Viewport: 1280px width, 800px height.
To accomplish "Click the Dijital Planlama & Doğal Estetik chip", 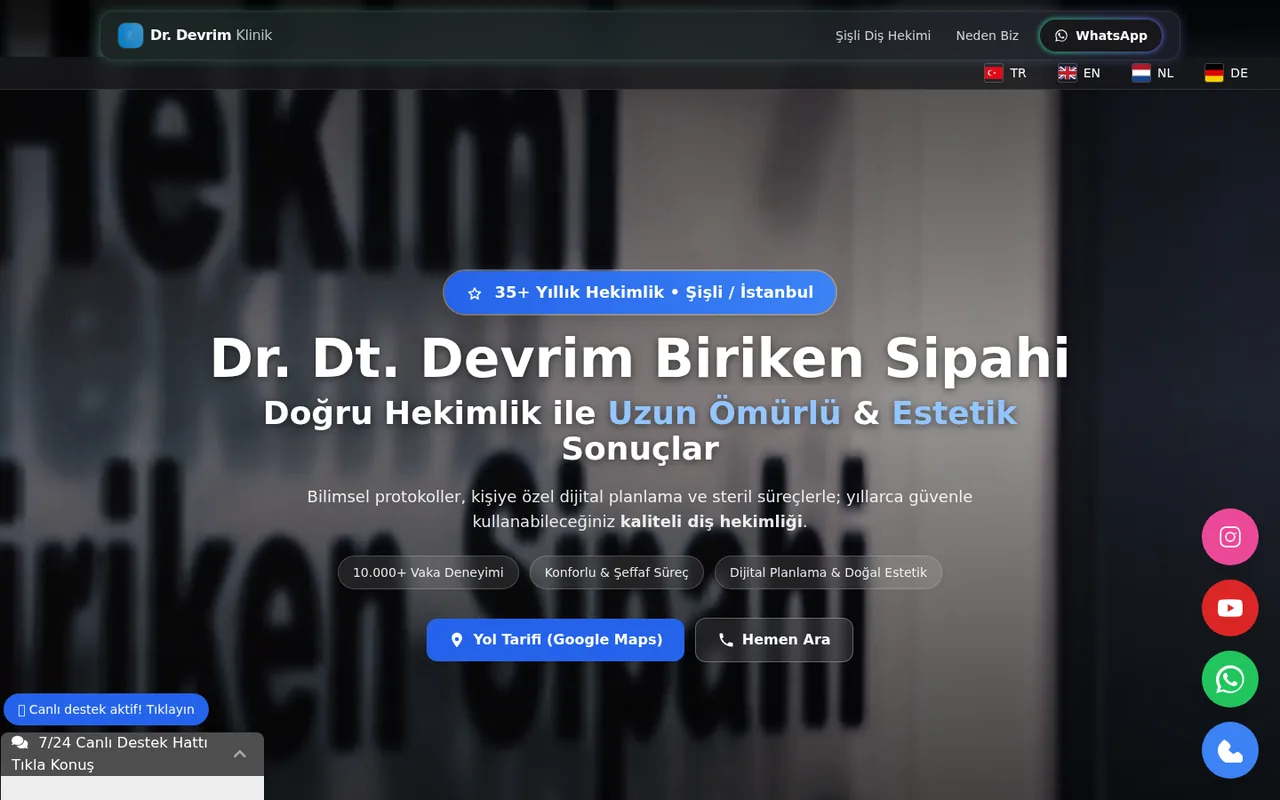I will pos(828,573).
